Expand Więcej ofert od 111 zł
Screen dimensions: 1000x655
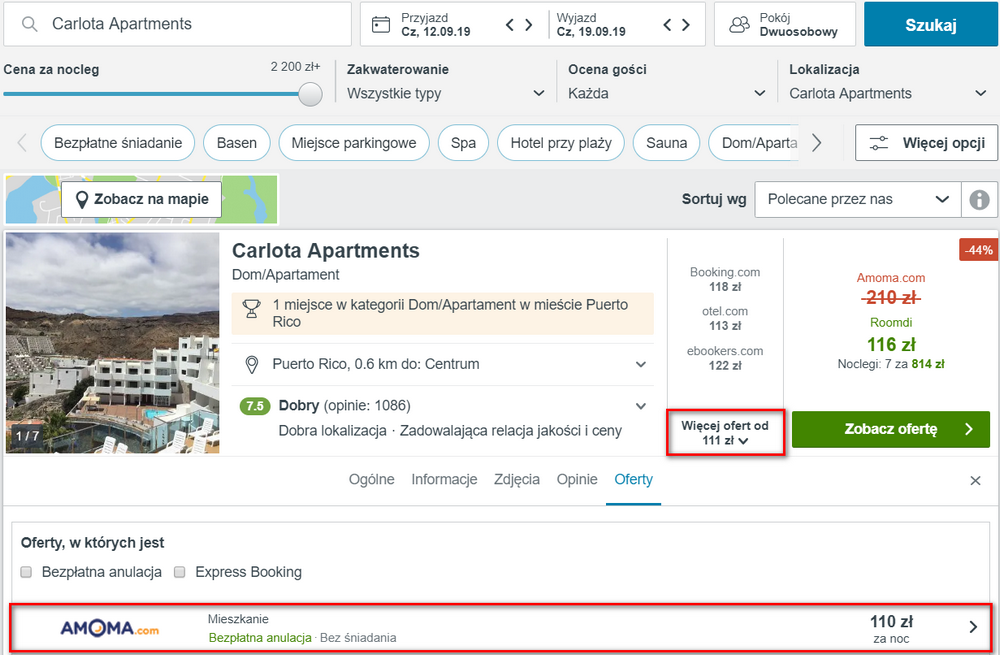(725, 432)
